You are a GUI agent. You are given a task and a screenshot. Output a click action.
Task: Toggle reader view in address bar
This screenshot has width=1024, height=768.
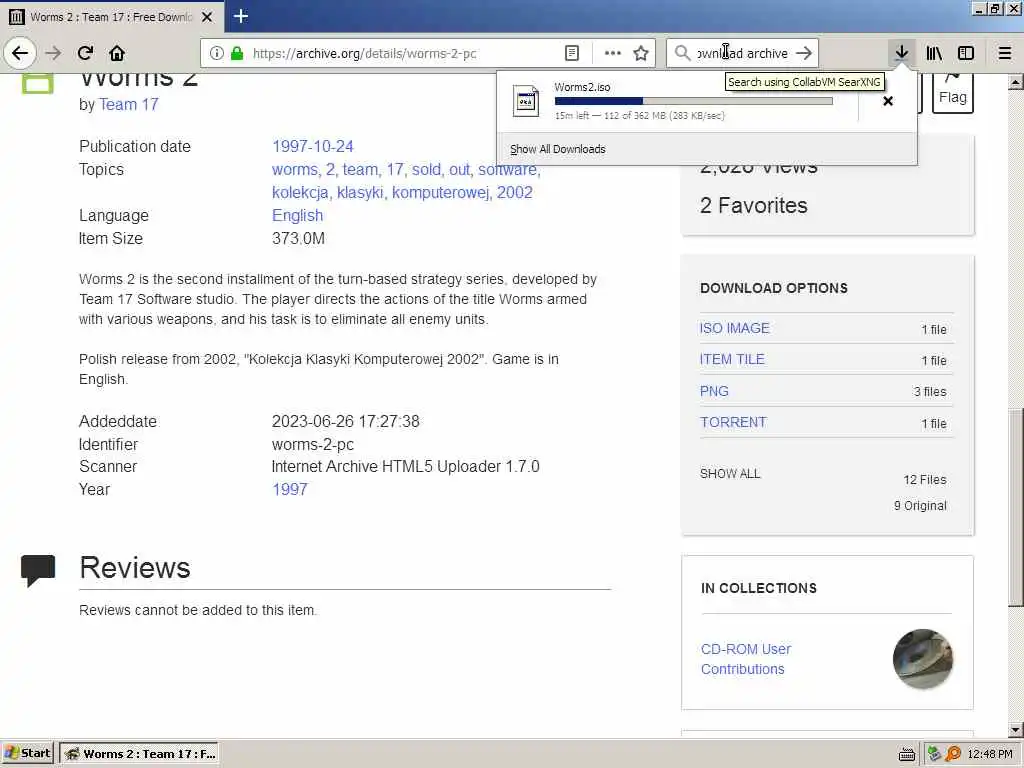(571, 53)
